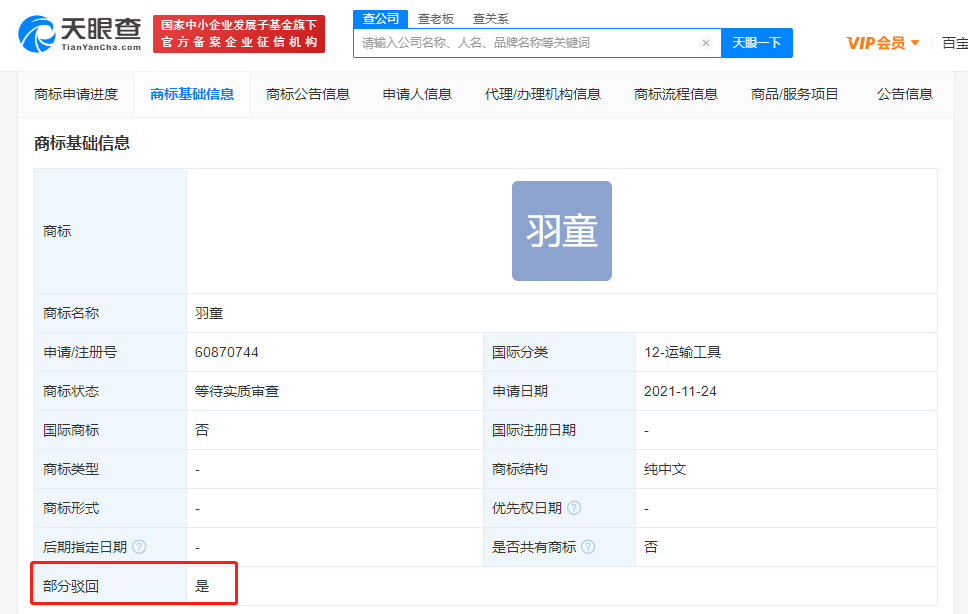The image size is (968, 614).
Task: Expand the VIP会员 dropdown arrow
Action: (915, 43)
